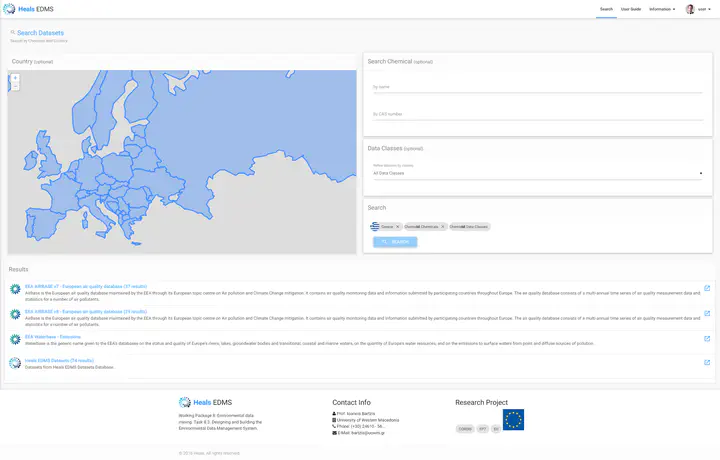Open Heals EDMS Datasets external link icon
The height and width of the screenshot is (460, 720).
[707, 363]
